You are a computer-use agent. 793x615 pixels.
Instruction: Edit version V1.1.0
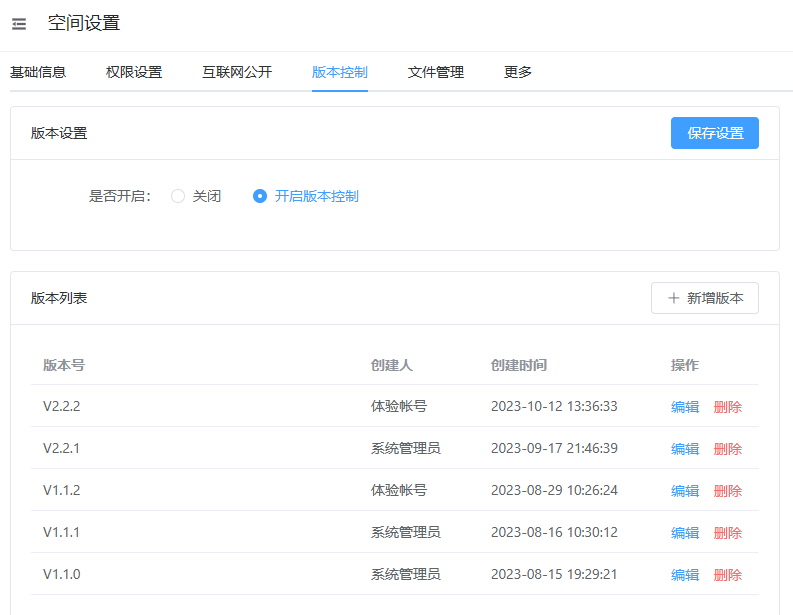coord(685,575)
